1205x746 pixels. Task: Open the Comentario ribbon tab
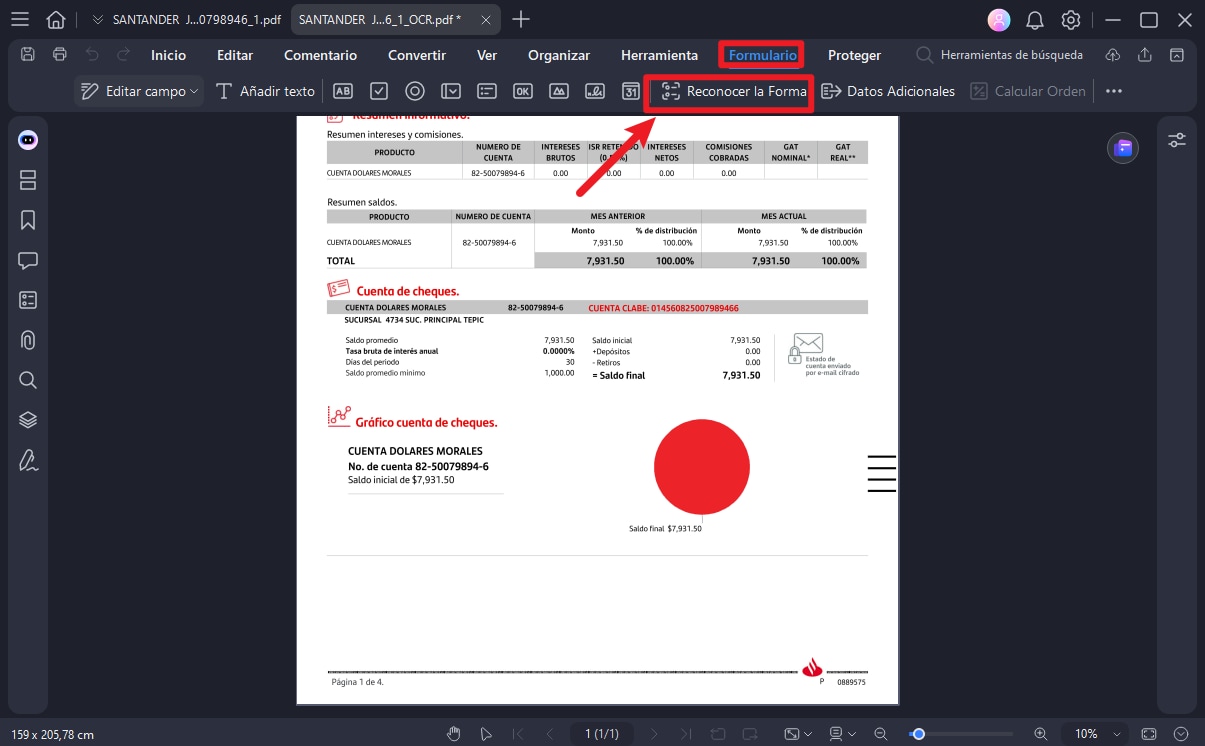(320, 55)
